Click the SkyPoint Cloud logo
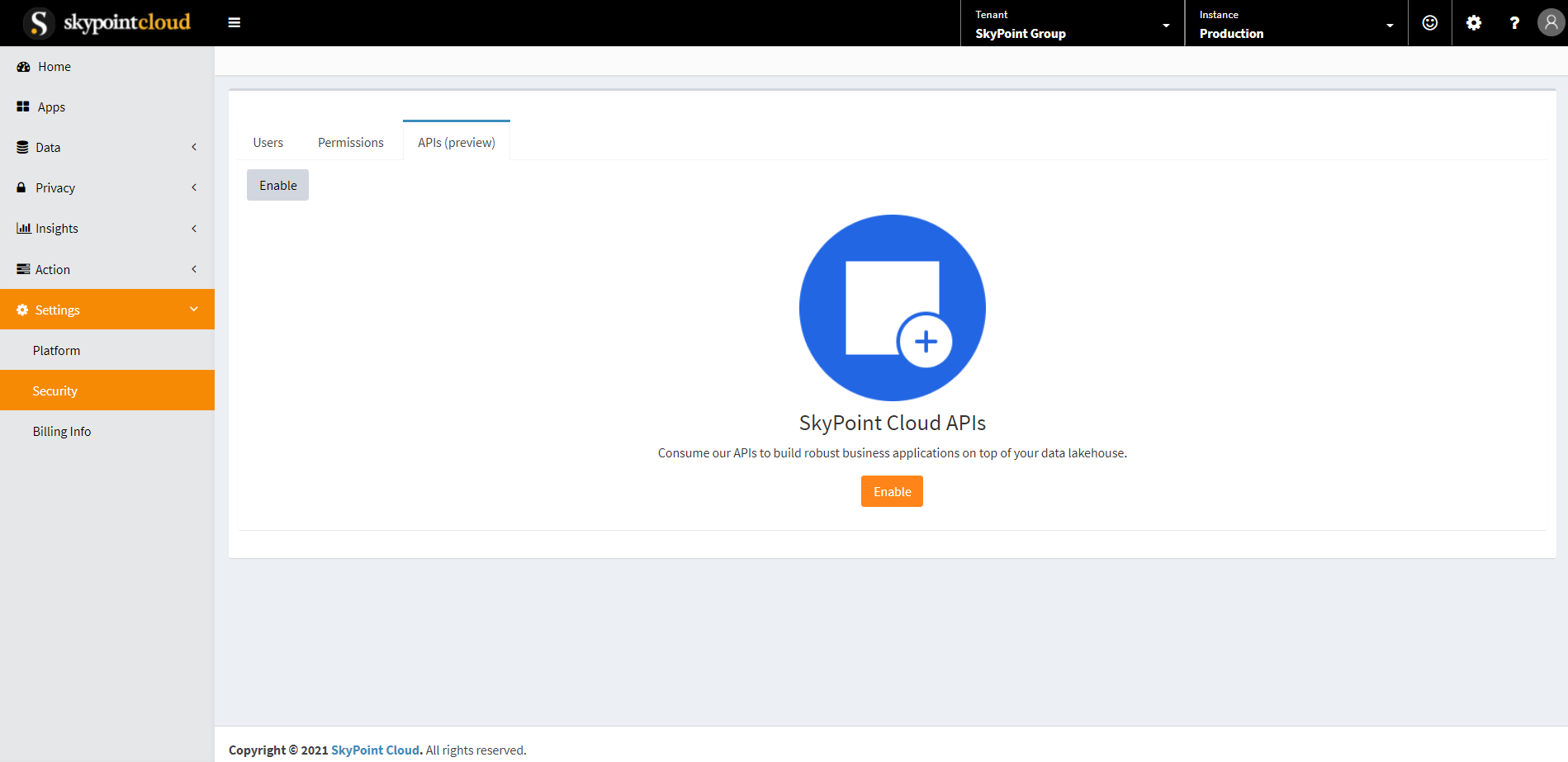 pos(107,22)
